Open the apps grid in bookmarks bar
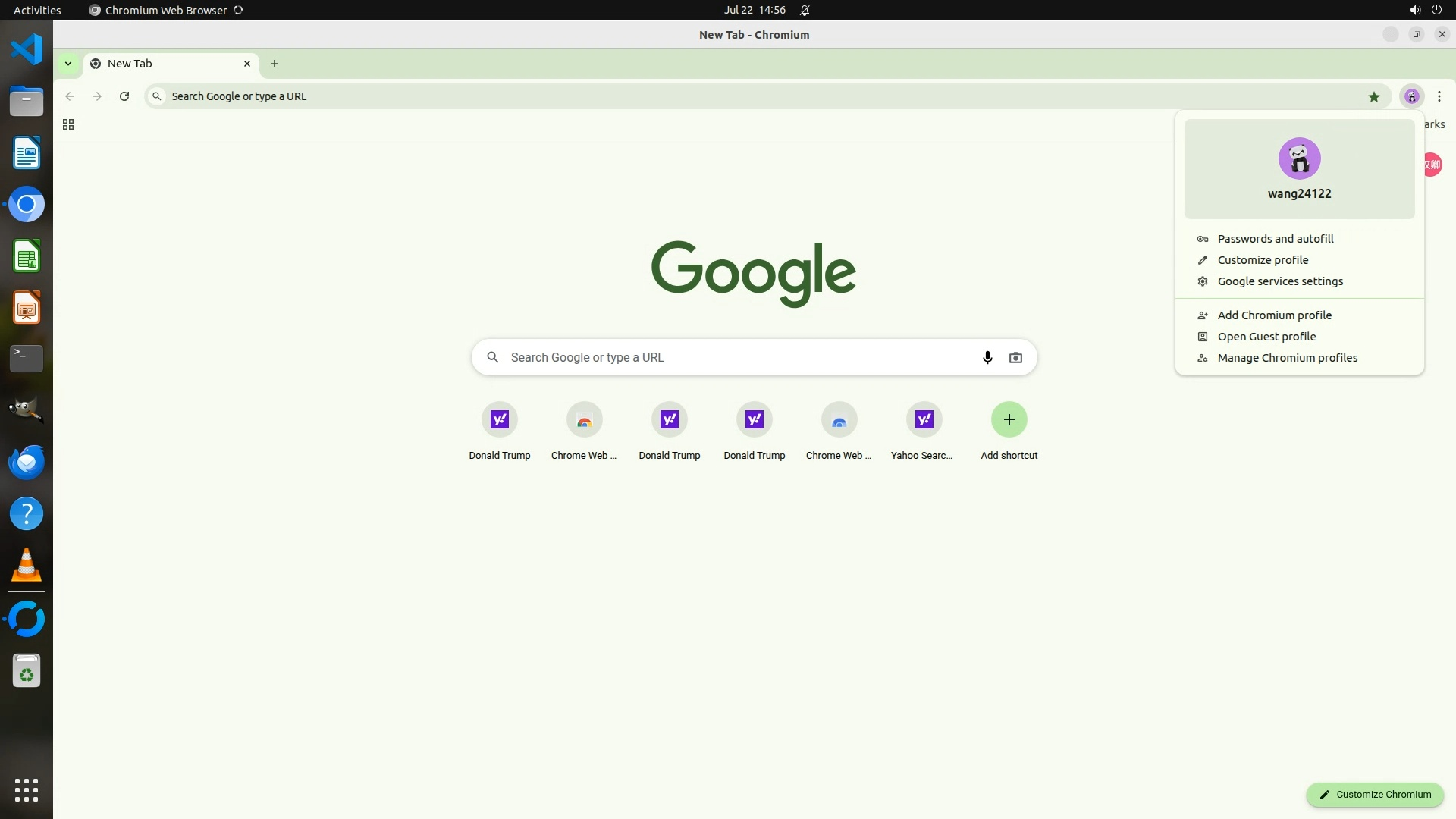Image resolution: width=1456 pixels, height=819 pixels. (68, 124)
